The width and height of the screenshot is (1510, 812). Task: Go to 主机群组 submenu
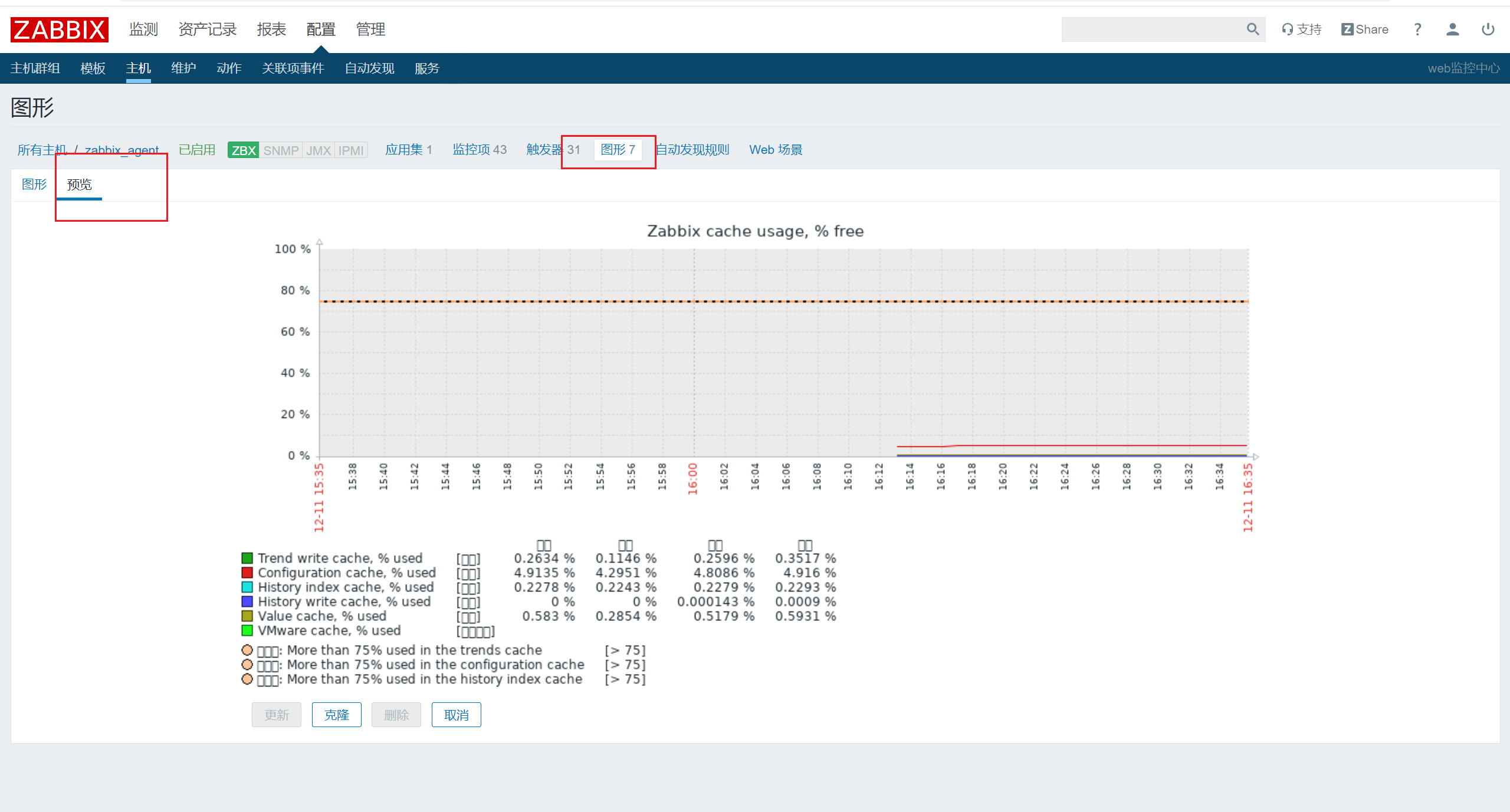coord(35,68)
